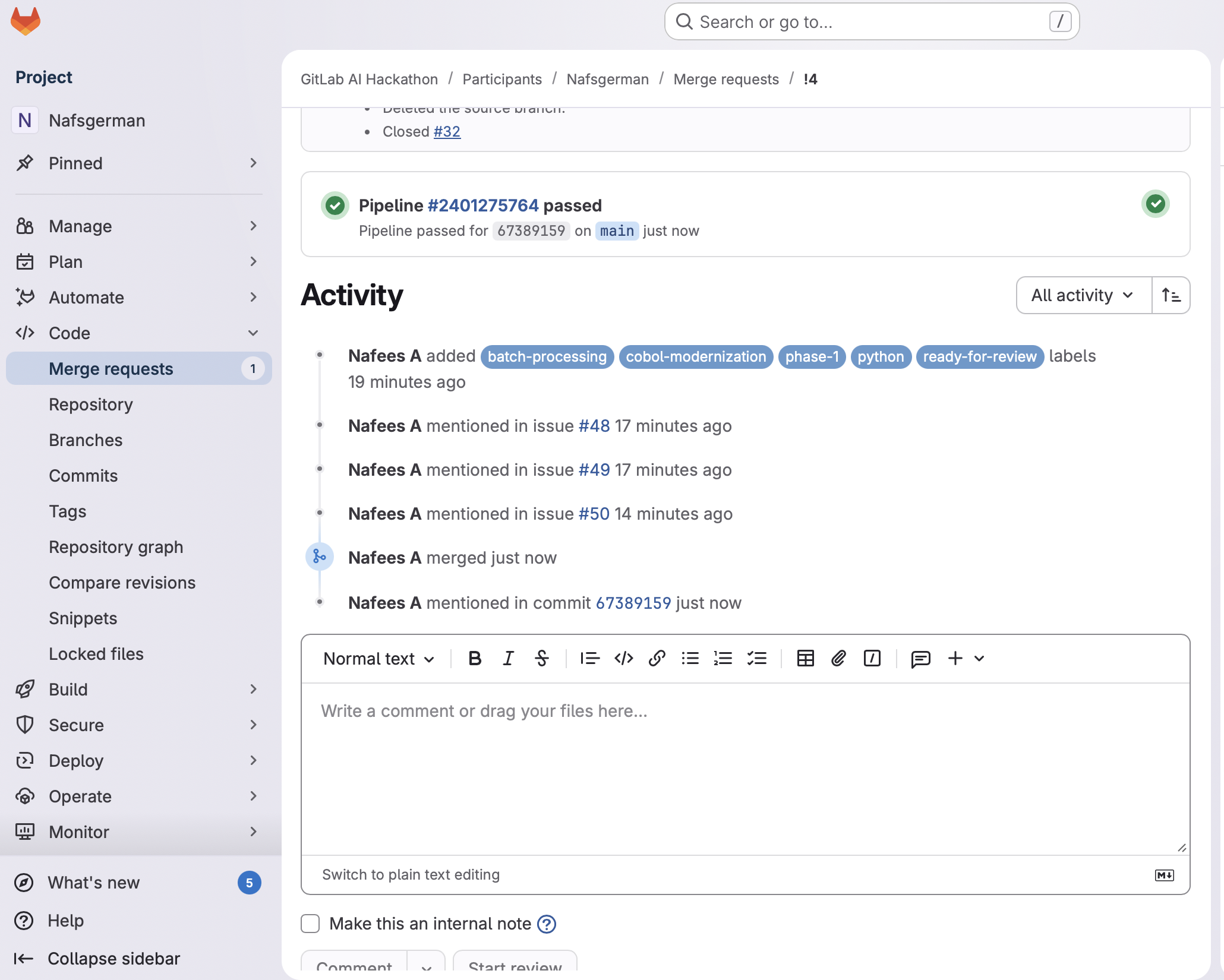Viewport: 1224px width, 980px height.
Task: Open the Normal text style dropdown
Action: [x=378, y=659]
